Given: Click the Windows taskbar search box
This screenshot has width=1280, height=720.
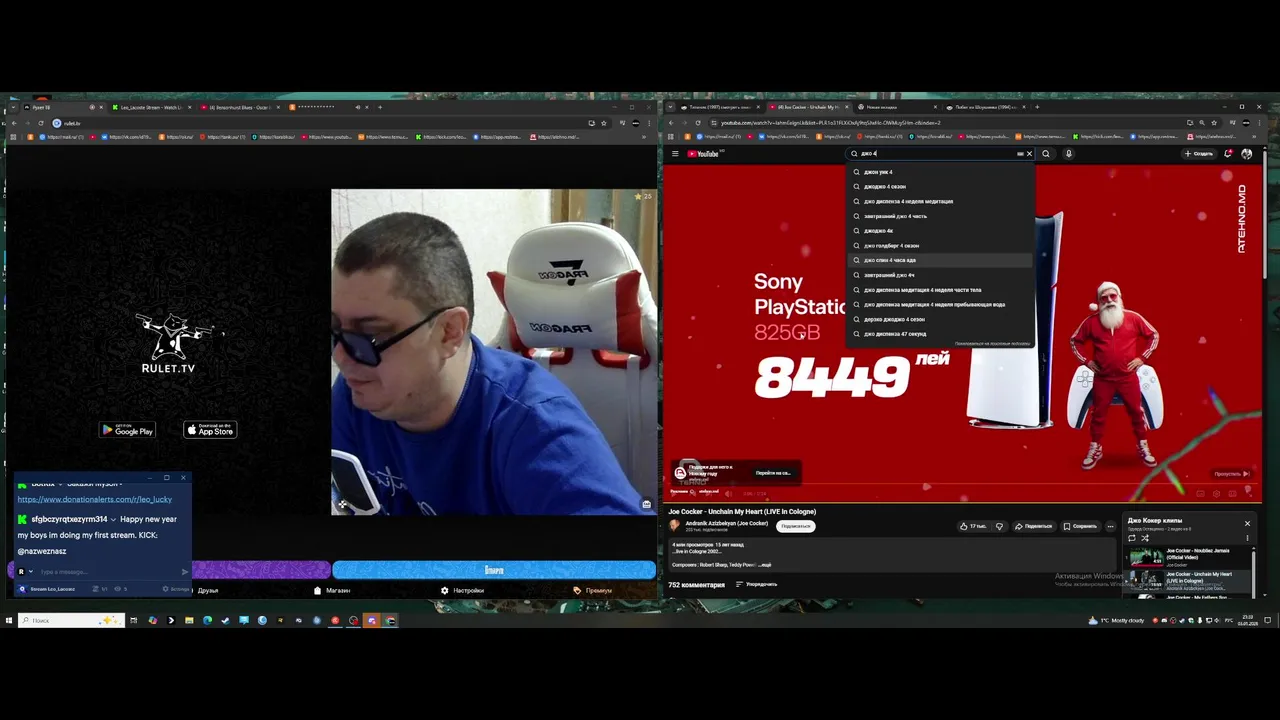Looking at the screenshot, I should click(70, 620).
